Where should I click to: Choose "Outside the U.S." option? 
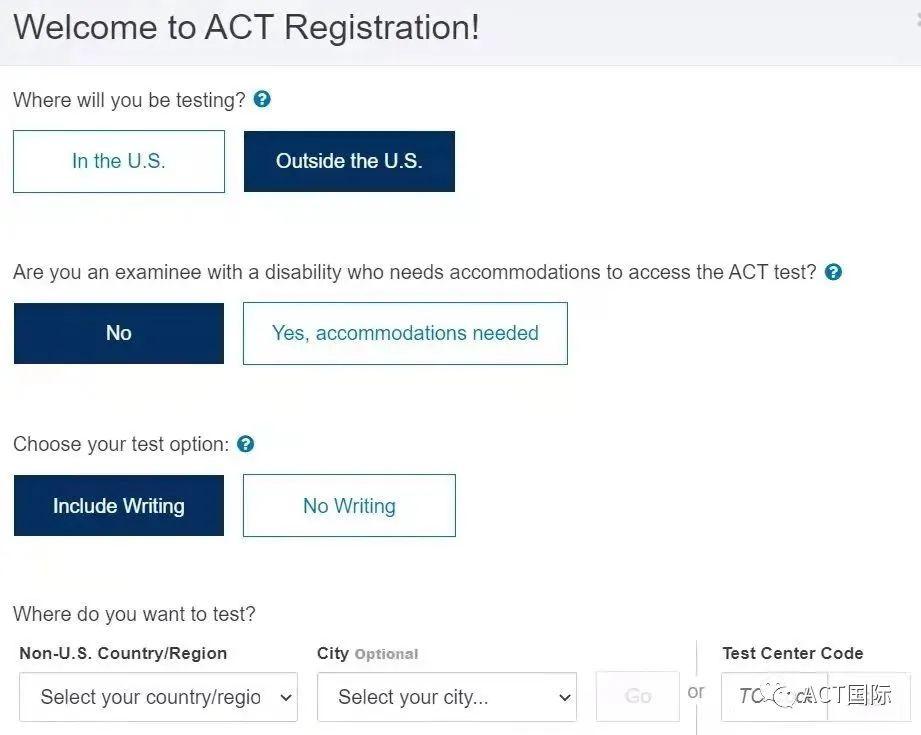click(349, 161)
